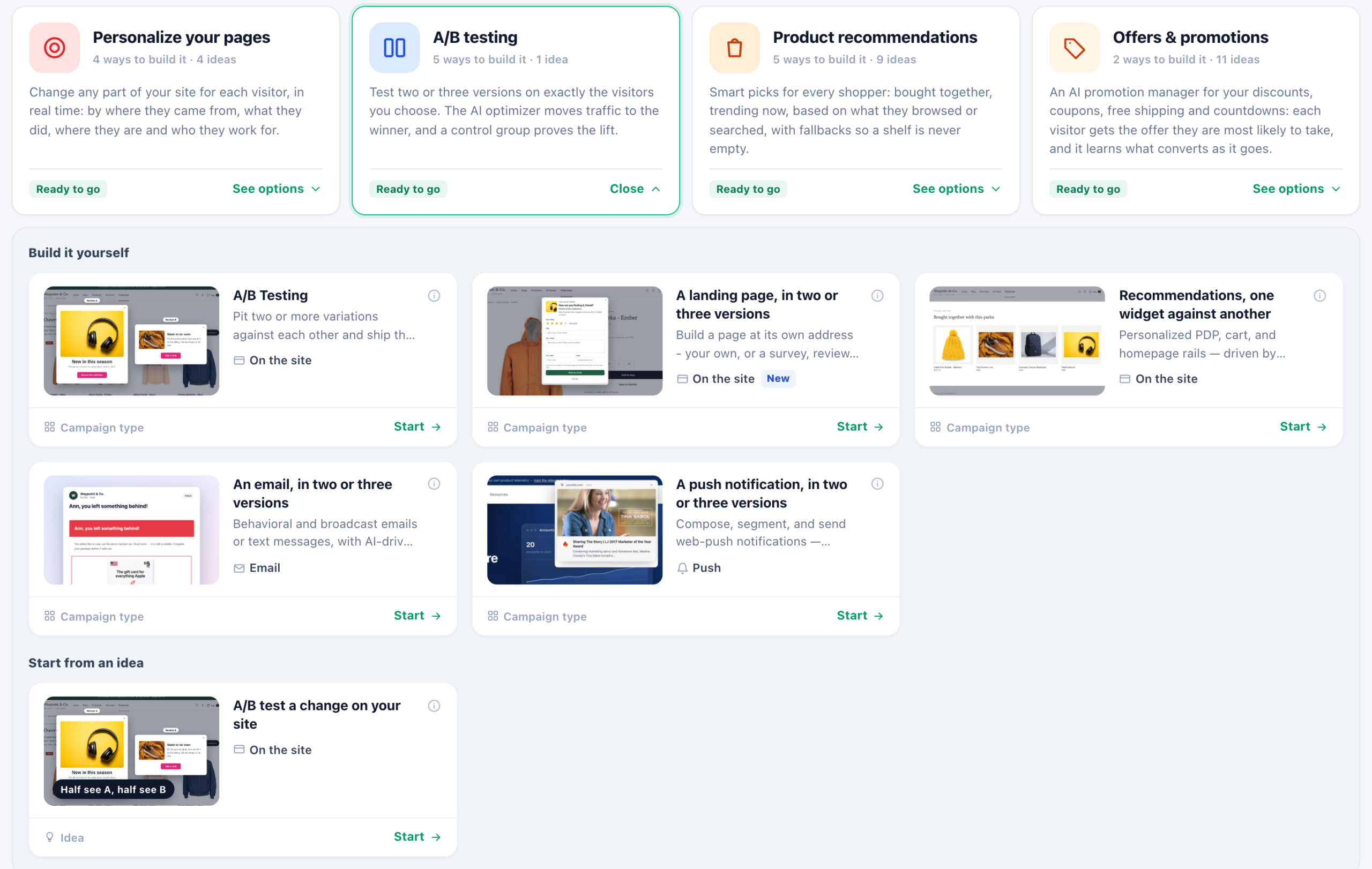Open info icon on A/B test a change card
Viewport: 1372px width, 869px height.
[x=434, y=706]
